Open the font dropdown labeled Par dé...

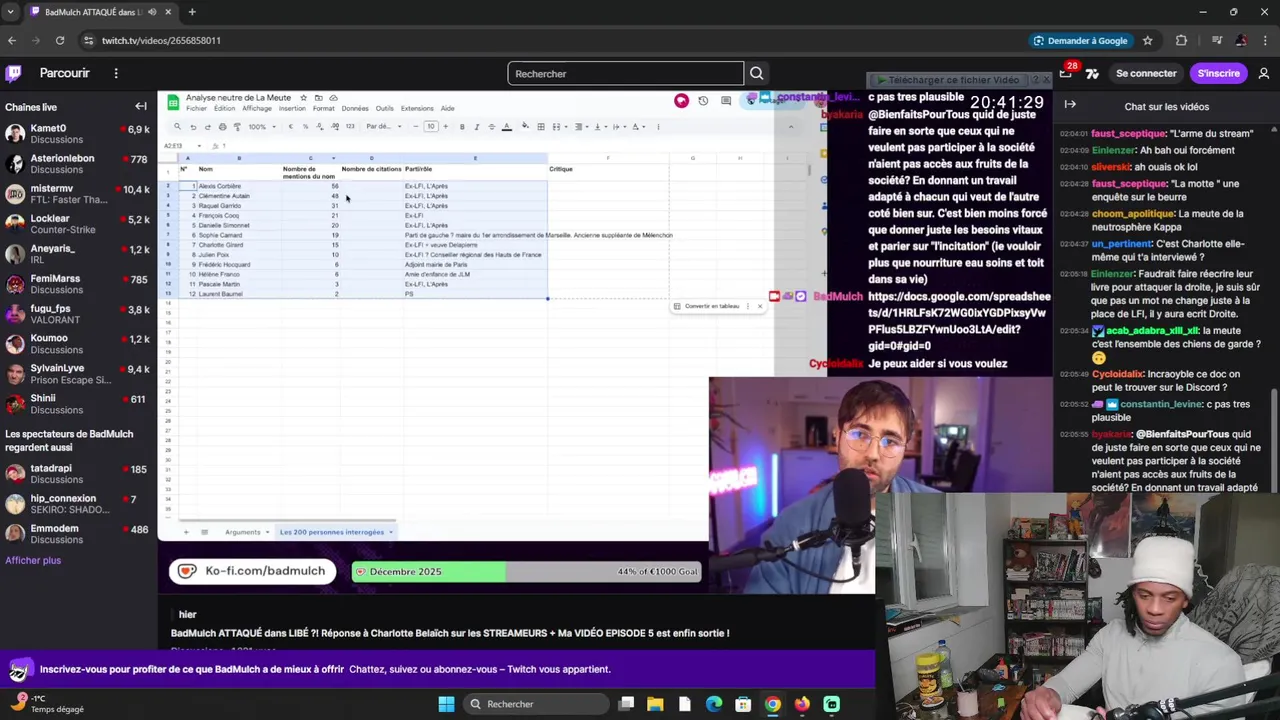(x=383, y=127)
